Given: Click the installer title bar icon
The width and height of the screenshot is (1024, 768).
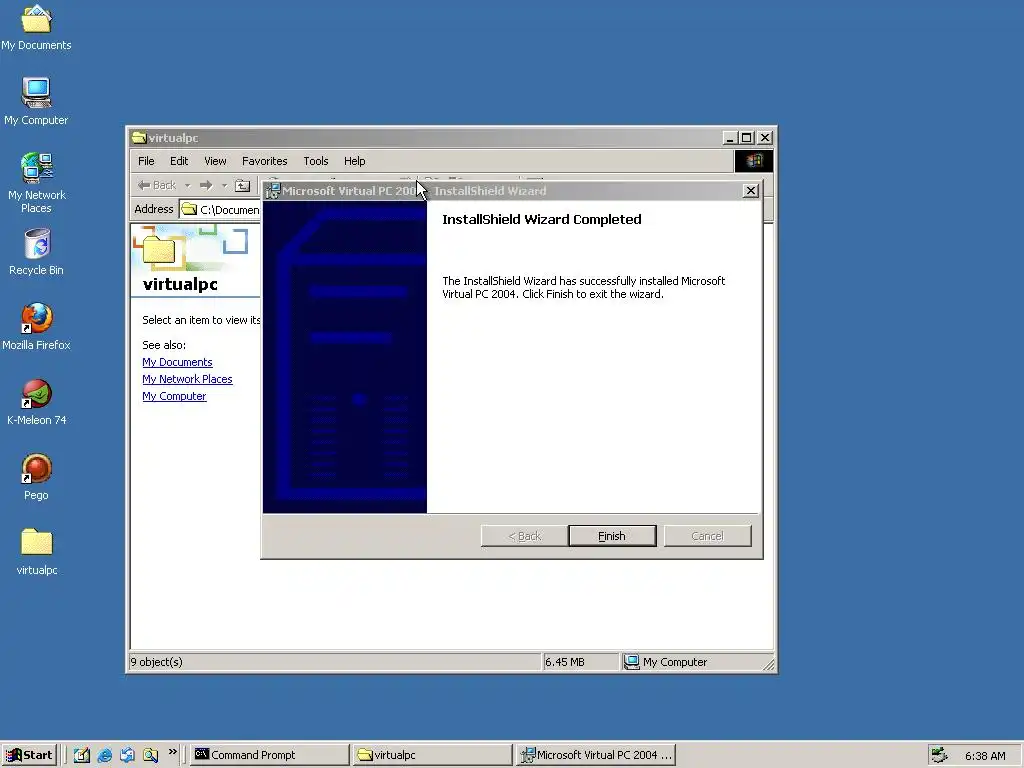Looking at the screenshot, I should [273, 191].
